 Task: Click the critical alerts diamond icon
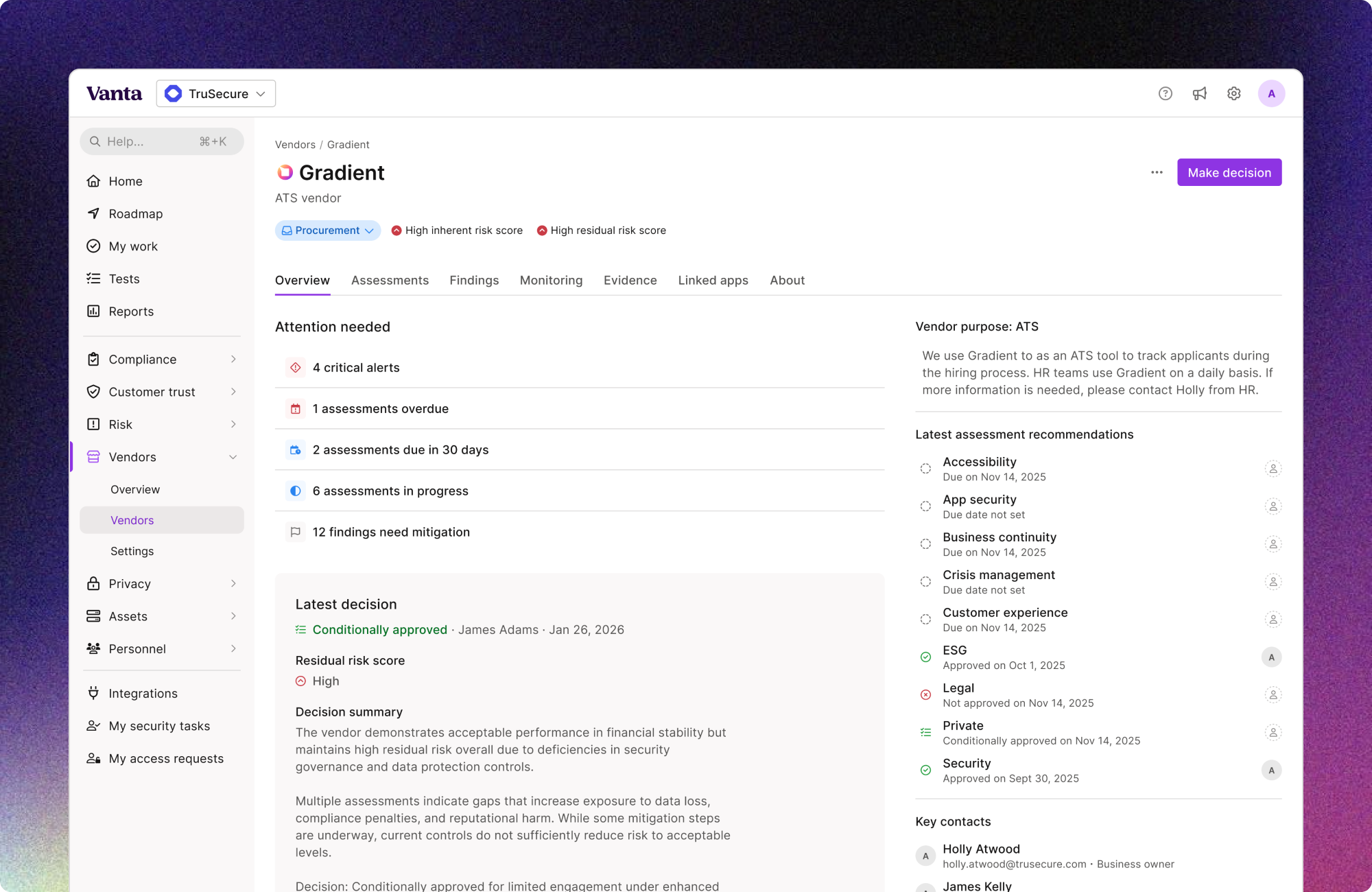(296, 368)
